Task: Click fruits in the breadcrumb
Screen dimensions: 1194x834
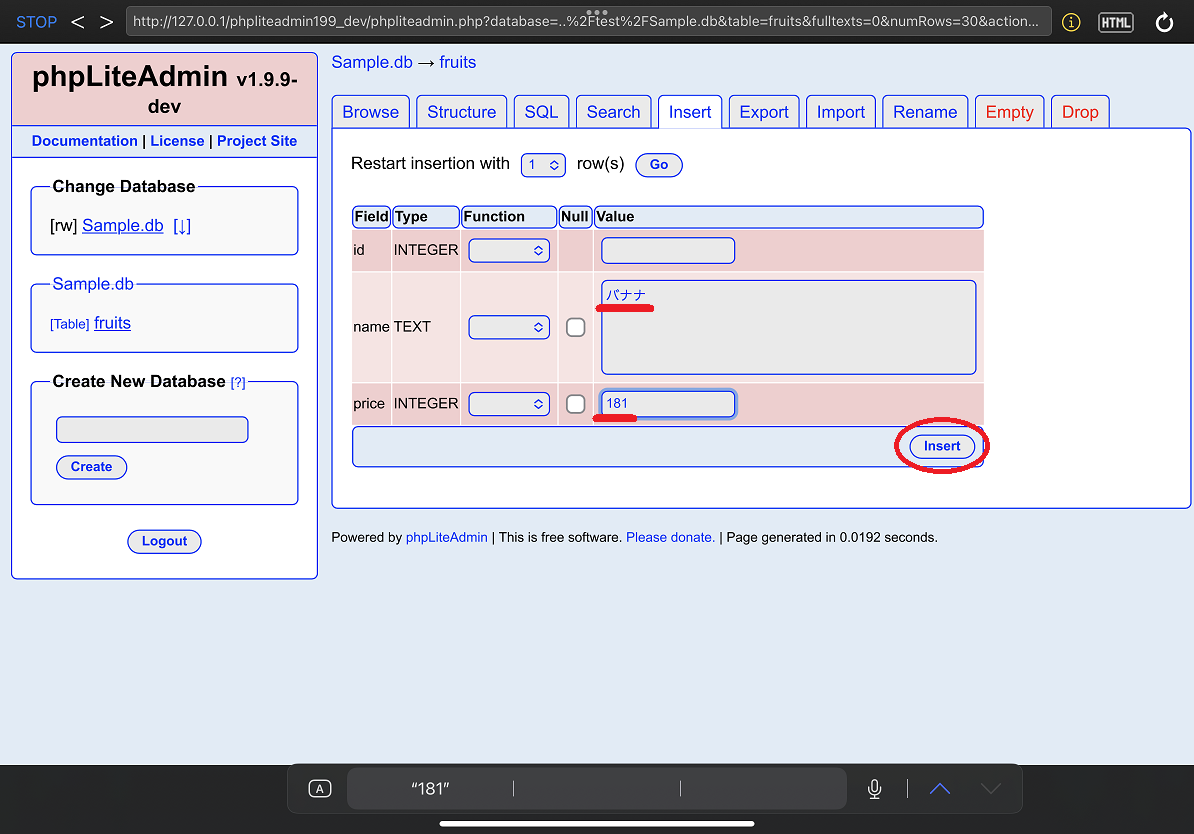Action: (x=458, y=62)
